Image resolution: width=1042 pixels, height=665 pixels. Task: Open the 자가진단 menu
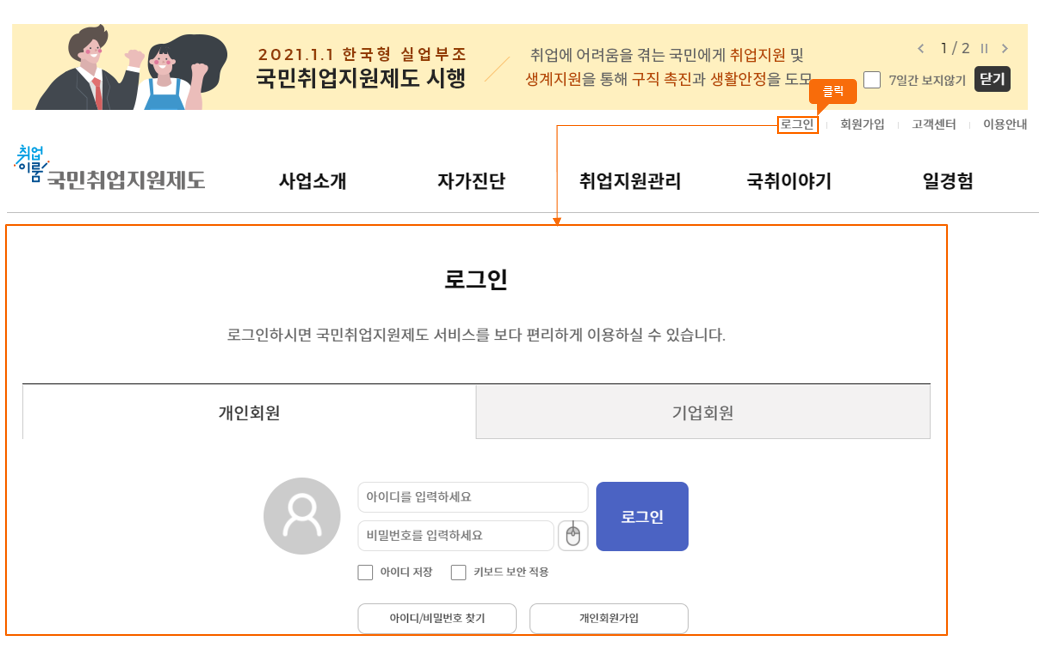tap(471, 181)
